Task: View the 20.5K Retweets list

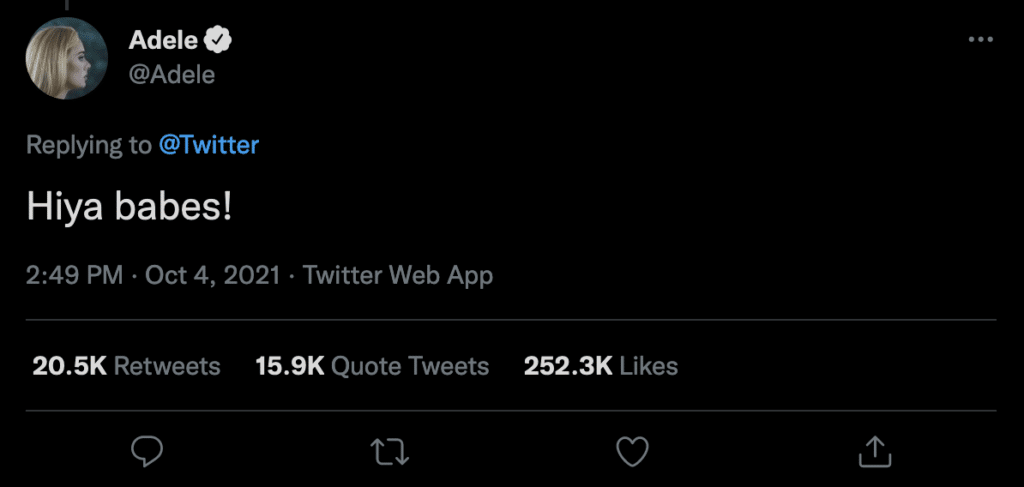Action: point(126,366)
